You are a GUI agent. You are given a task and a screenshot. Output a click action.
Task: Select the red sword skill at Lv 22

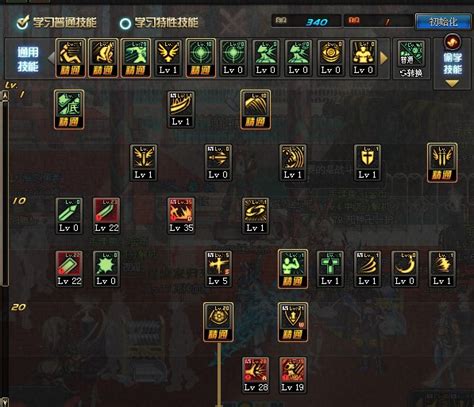(106, 215)
